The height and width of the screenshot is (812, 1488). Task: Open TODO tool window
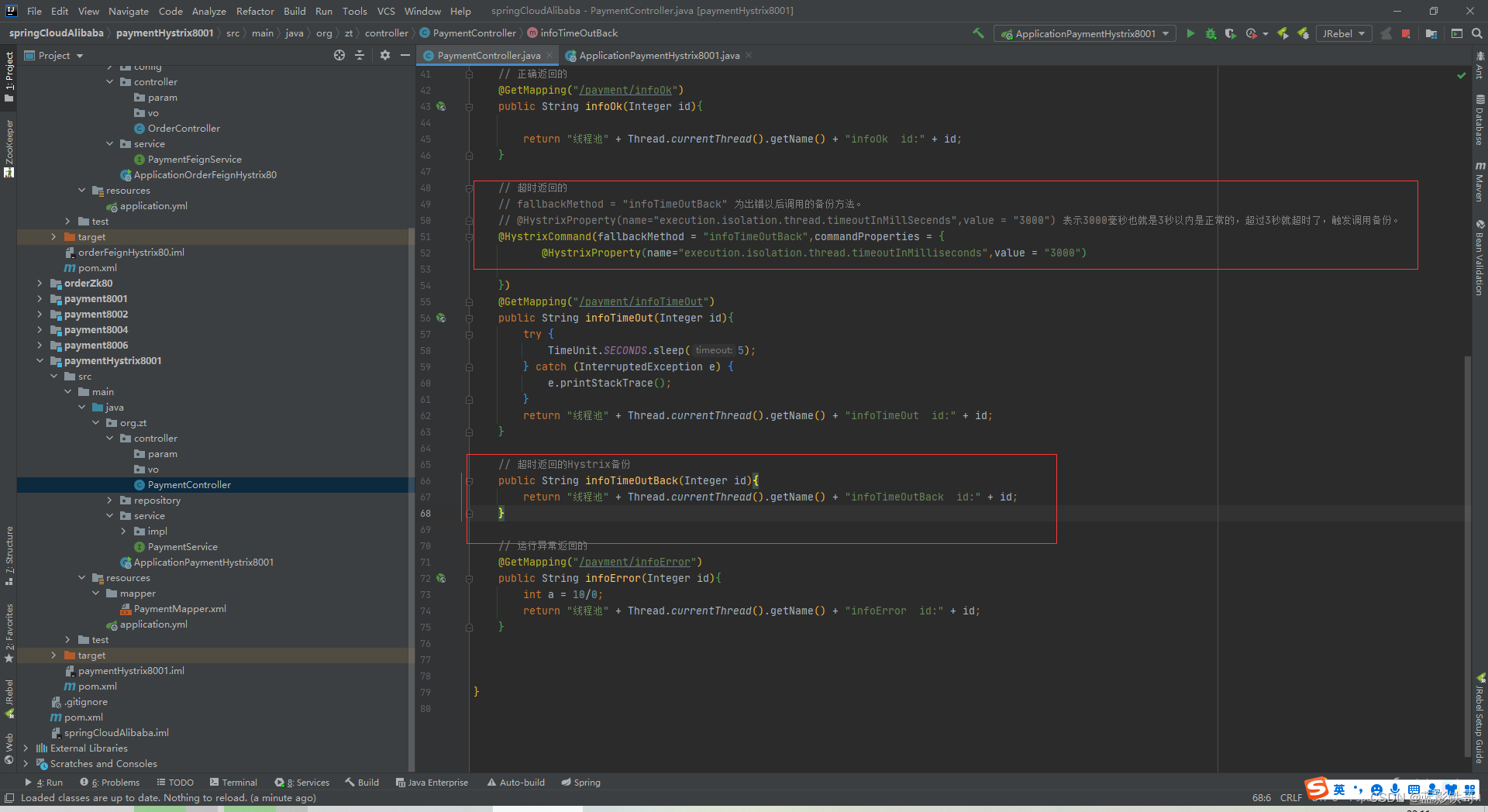click(175, 783)
